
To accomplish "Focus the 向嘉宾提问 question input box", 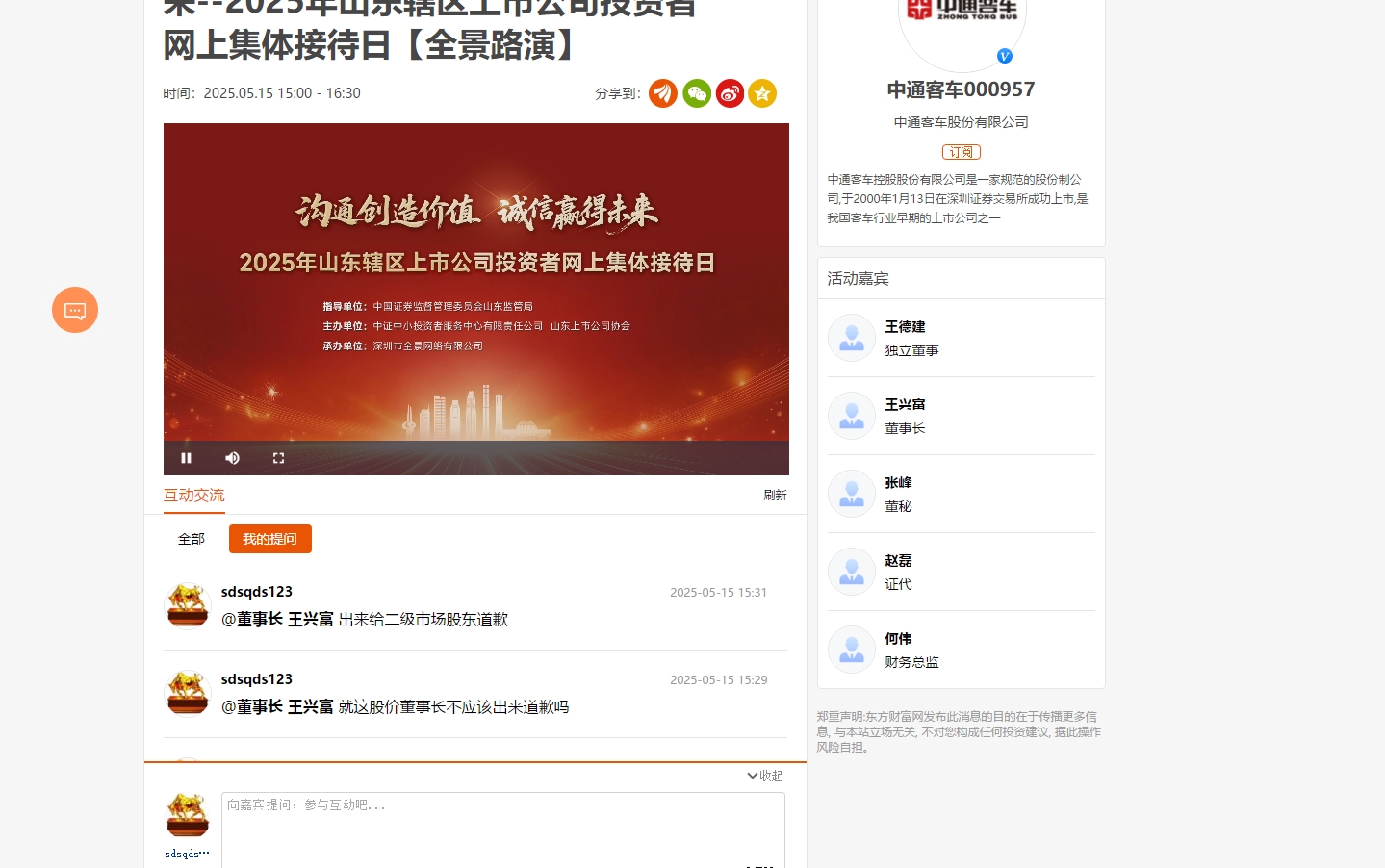I will tap(503, 830).
